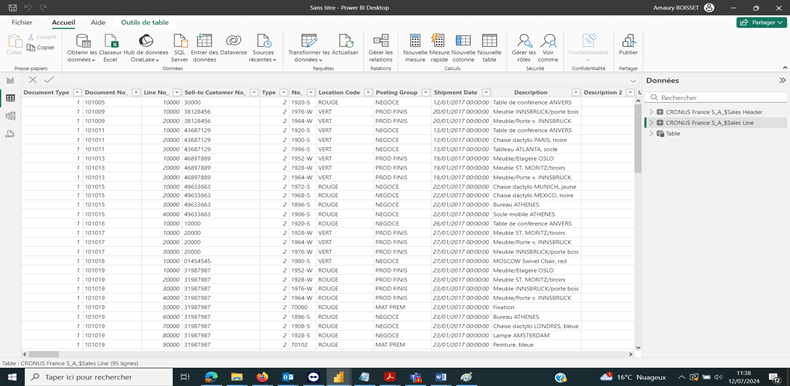The image size is (790, 386).
Task: Click the Rechercher field in Données pane
Action: pyautogui.click(x=716, y=98)
